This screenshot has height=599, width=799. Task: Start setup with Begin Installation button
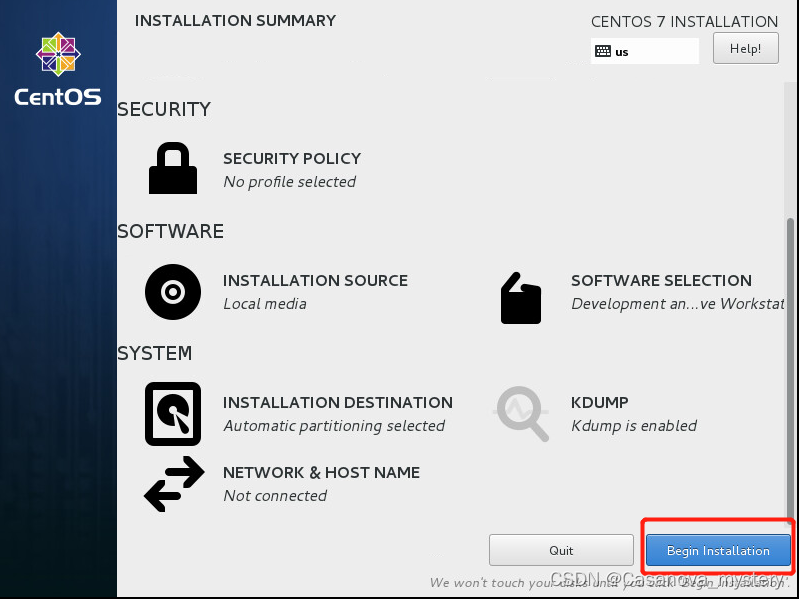pyautogui.click(x=718, y=550)
